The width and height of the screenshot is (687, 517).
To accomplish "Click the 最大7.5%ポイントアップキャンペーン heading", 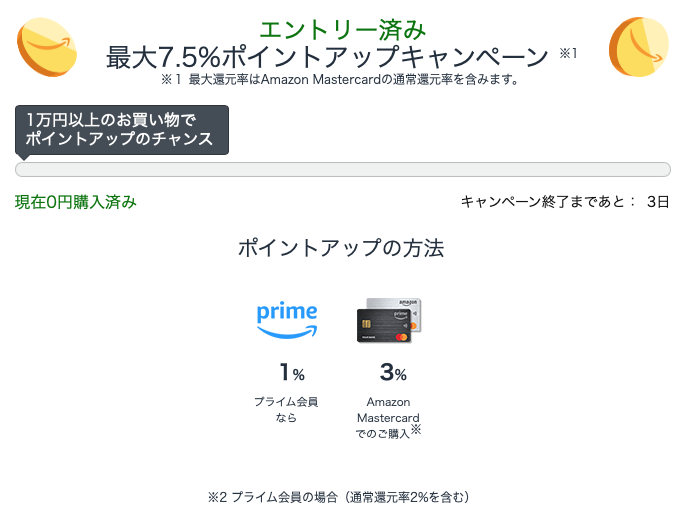I will (x=327, y=57).
